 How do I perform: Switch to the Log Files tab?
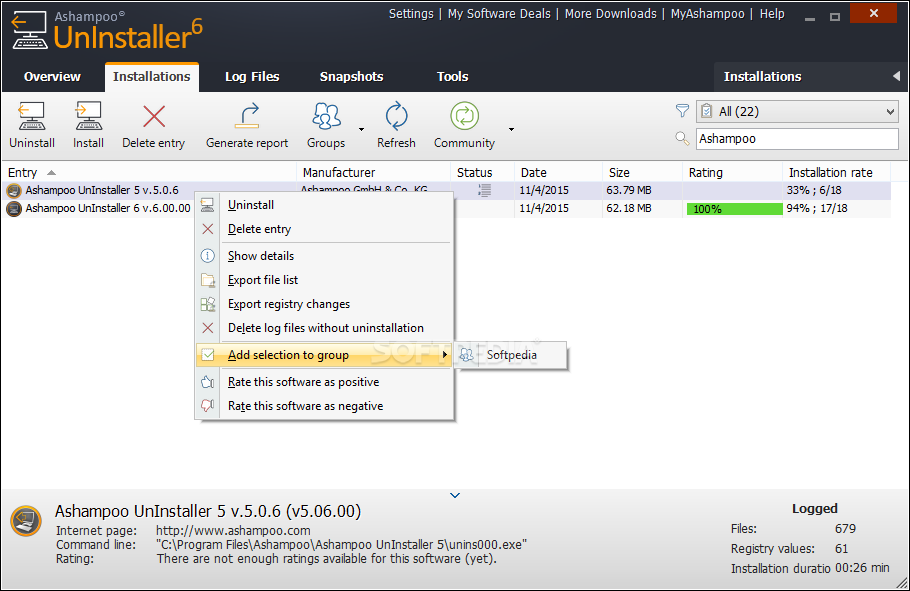[252, 77]
